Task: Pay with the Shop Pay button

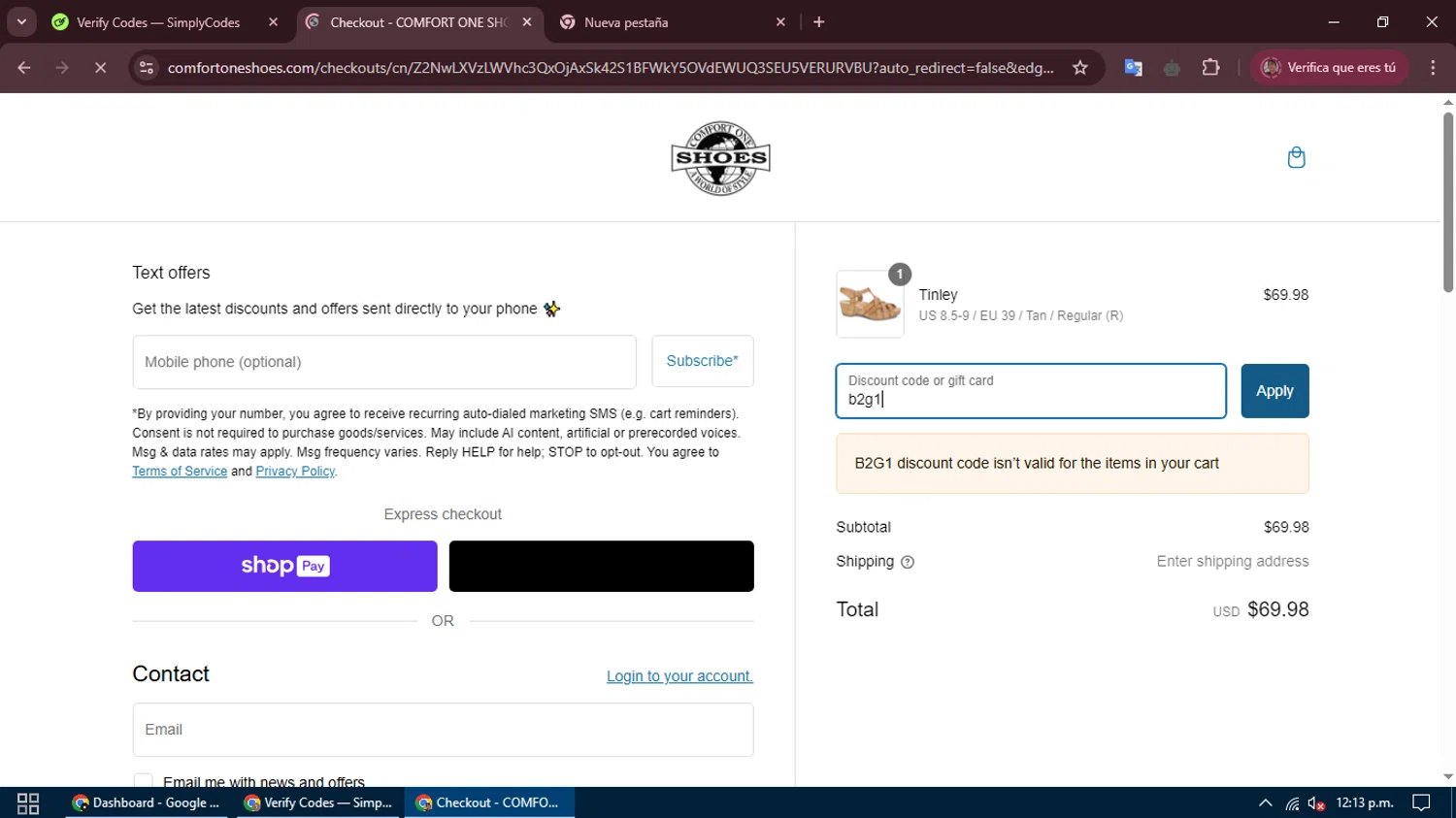Action: [x=284, y=566]
